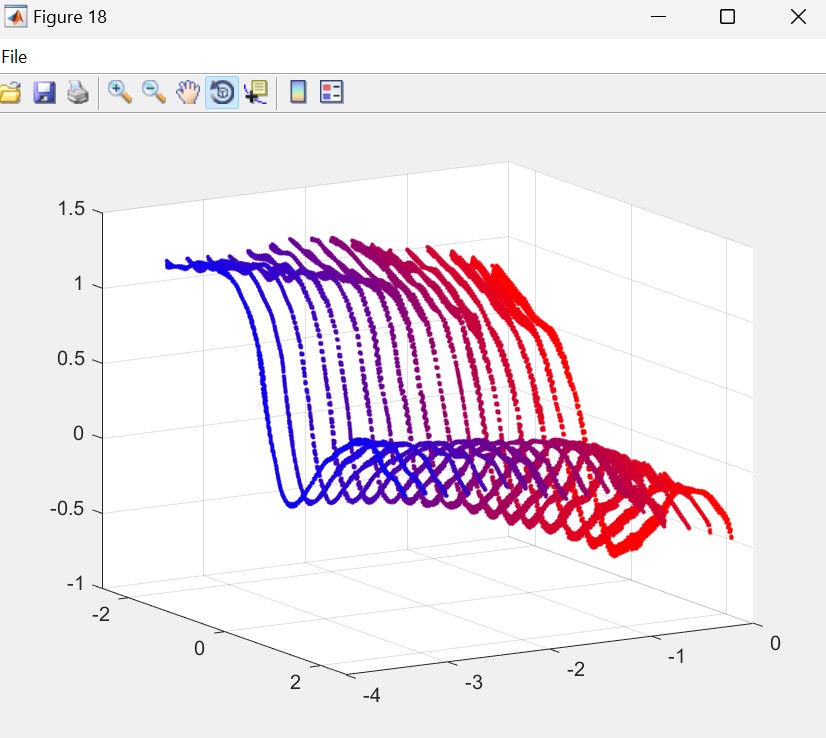
Task: Select the Zoom Out magnifier tool
Action: click(154, 93)
